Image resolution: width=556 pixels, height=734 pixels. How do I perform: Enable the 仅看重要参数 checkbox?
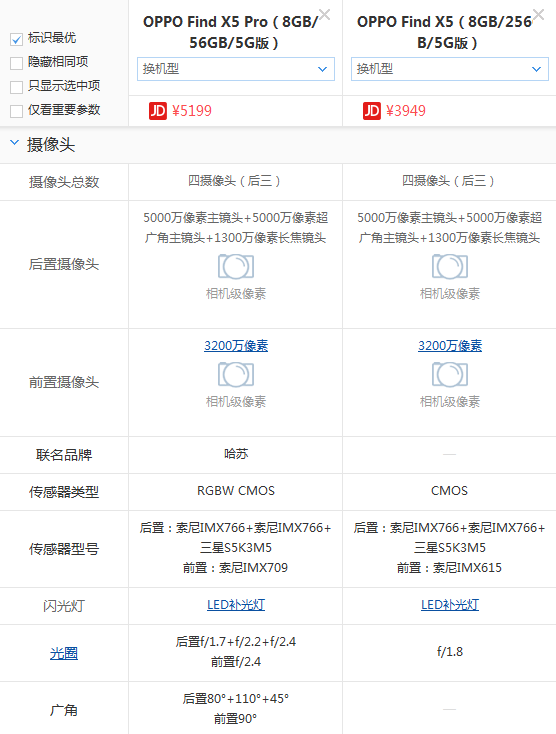point(16,111)
